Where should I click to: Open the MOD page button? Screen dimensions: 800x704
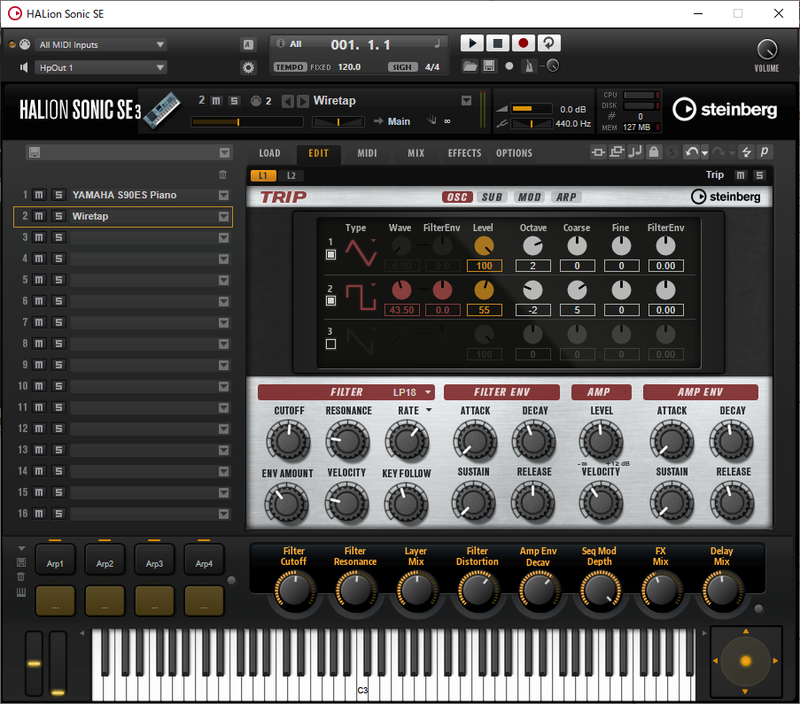pyautogui.click(x=529, y=197)
